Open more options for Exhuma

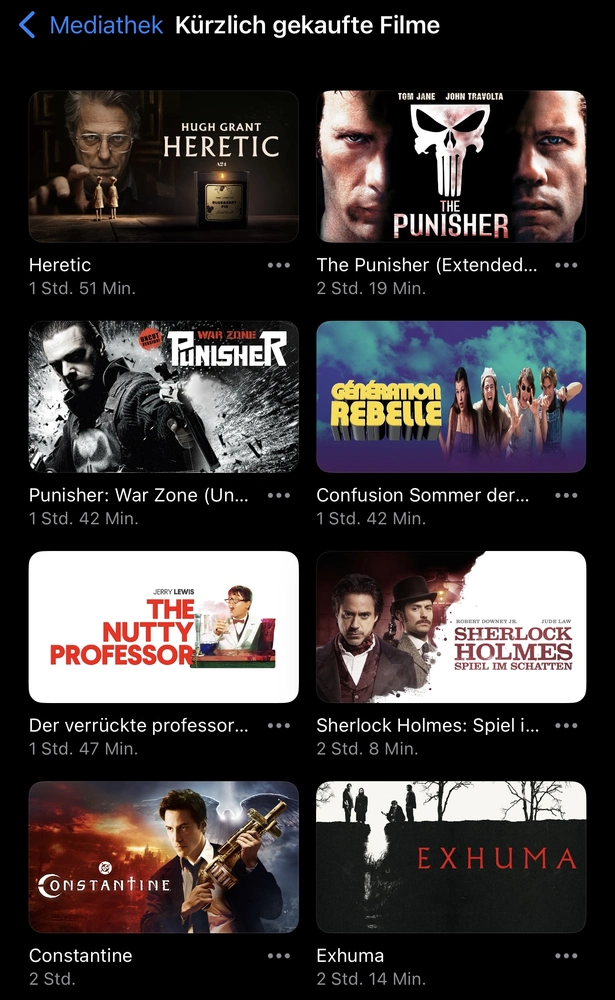click(566, 955)
